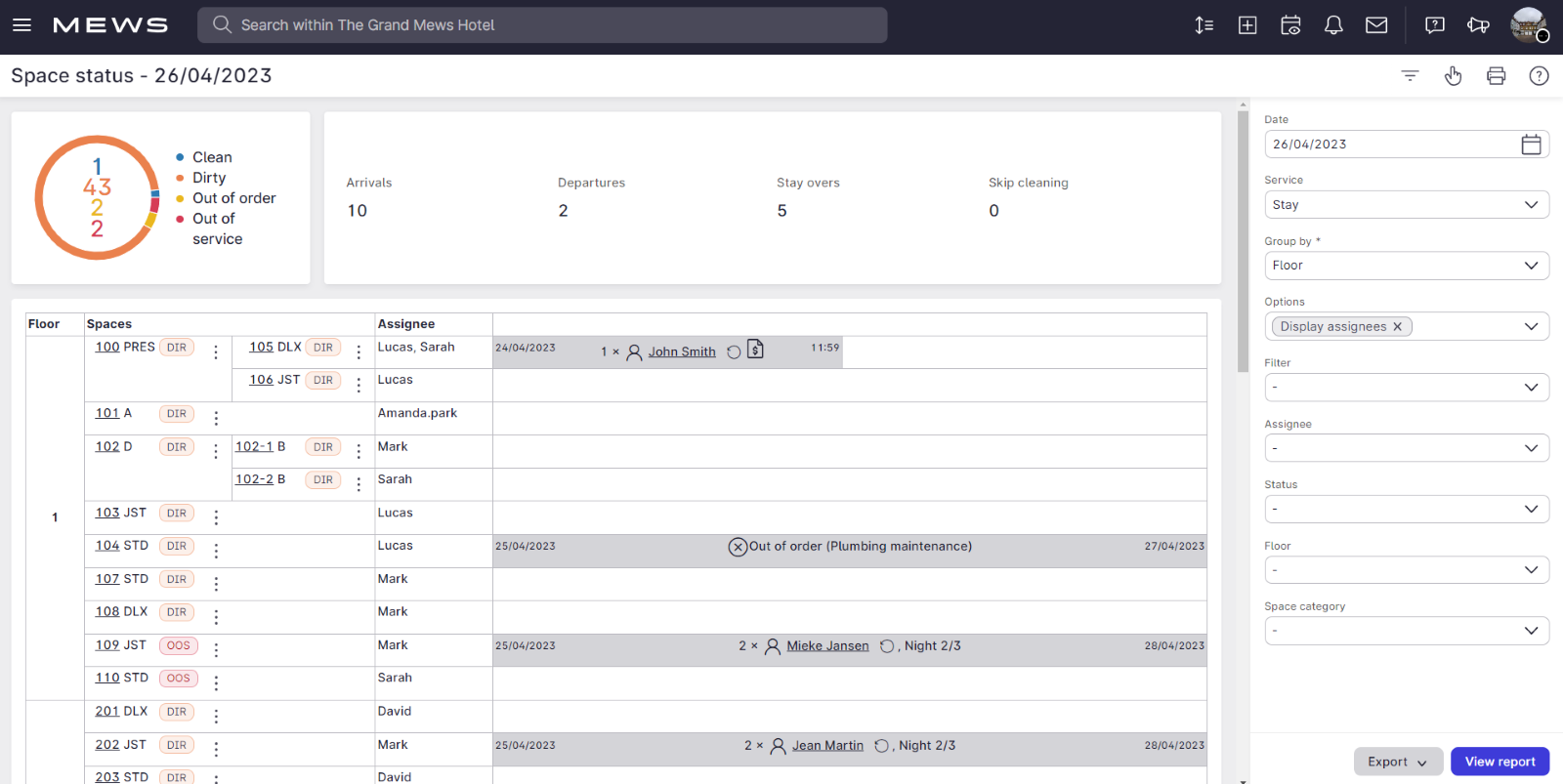The width and height of the screenshot is (1563, 784).
Task: Toggle OOS status badge for room 109
Action: coord(178,645)
